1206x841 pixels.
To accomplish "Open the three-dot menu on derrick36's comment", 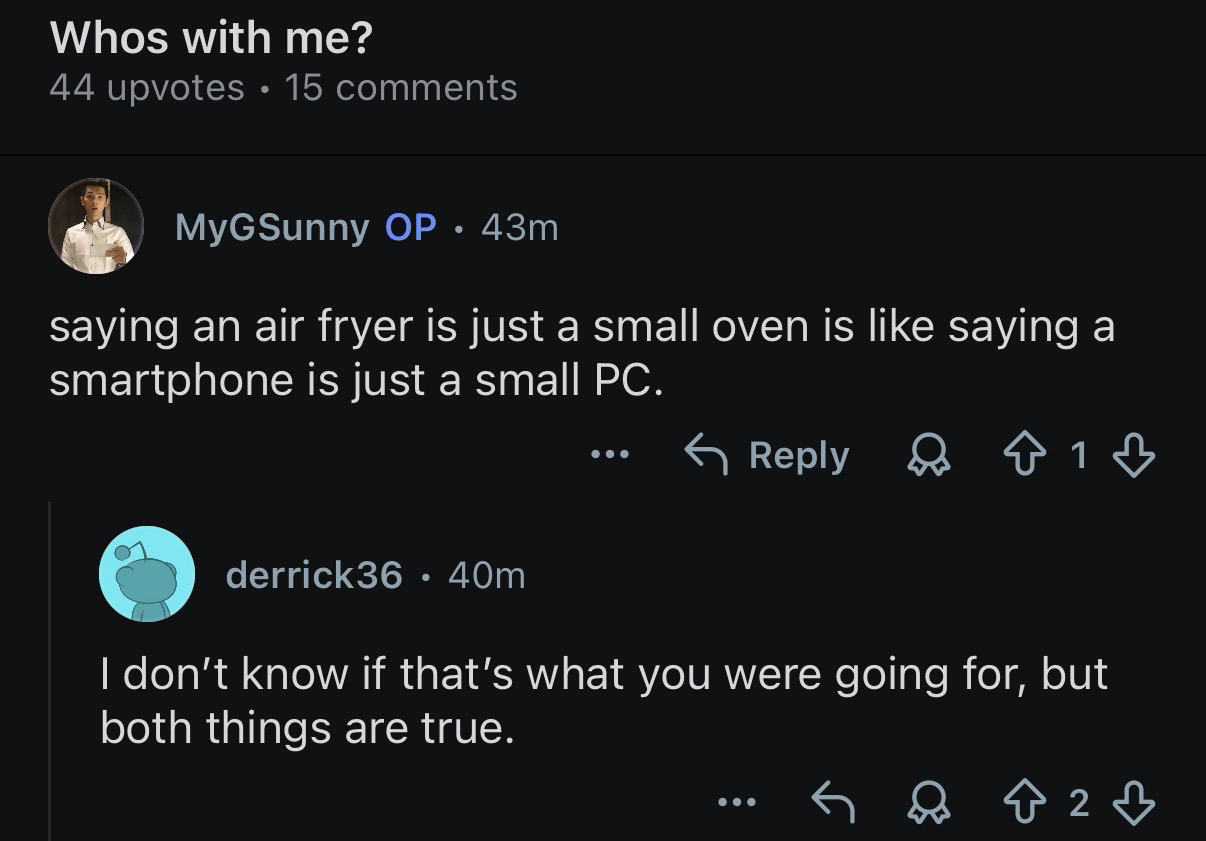I will click(x=735, y=802).
